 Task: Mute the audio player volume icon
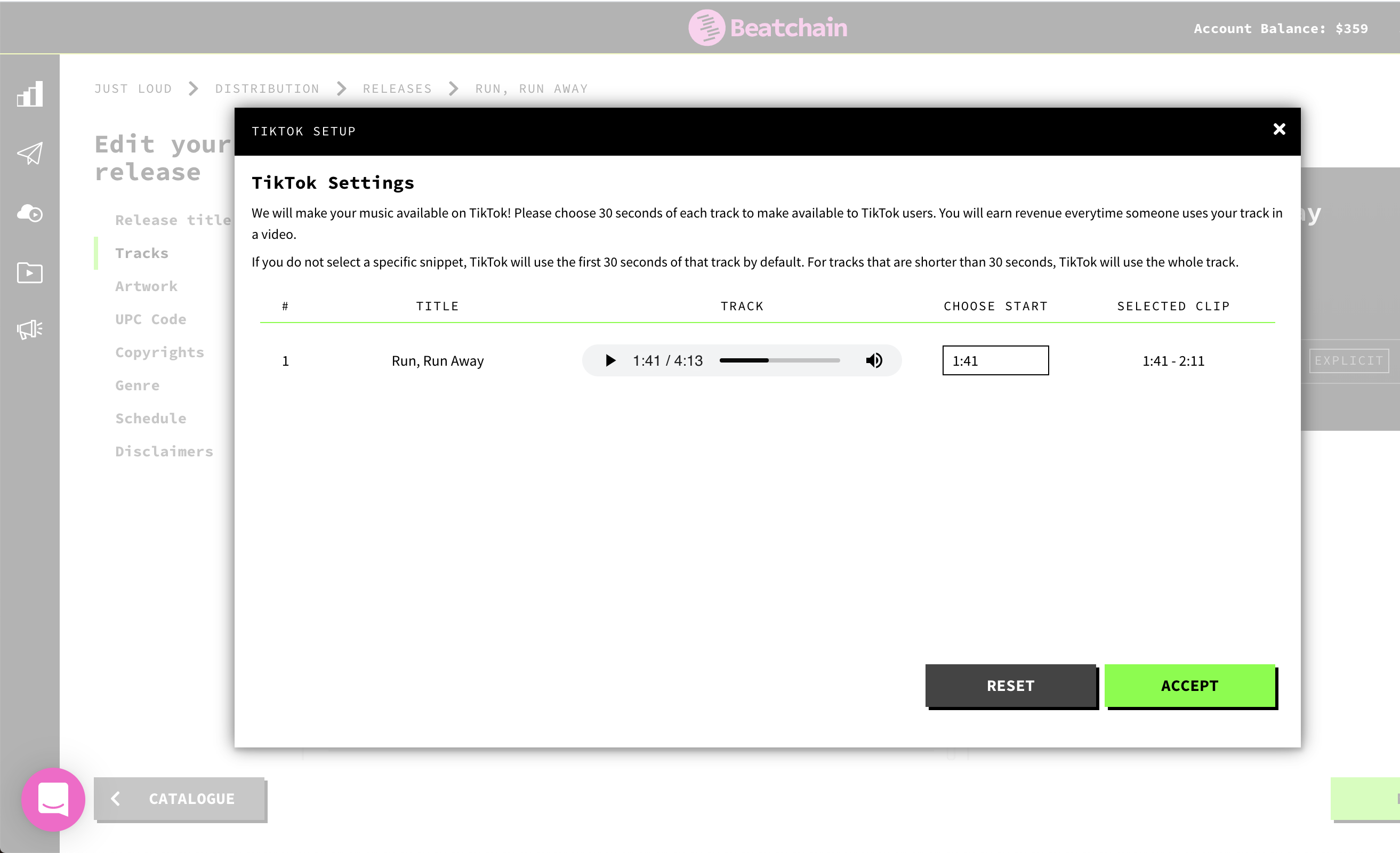coord(874,360)
